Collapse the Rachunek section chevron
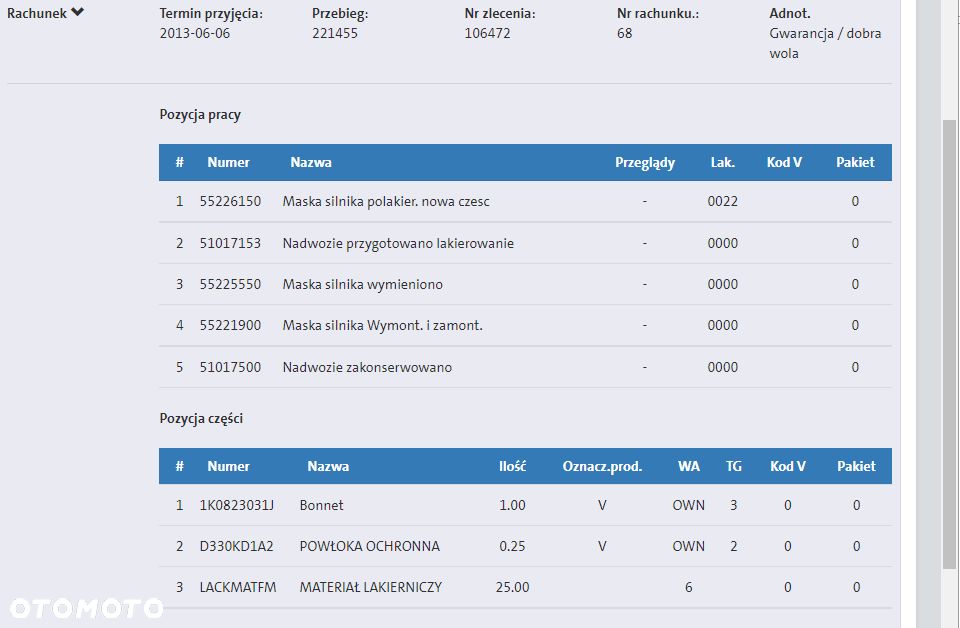The height and width of the screenshot is (628, 960). [77, 13]
